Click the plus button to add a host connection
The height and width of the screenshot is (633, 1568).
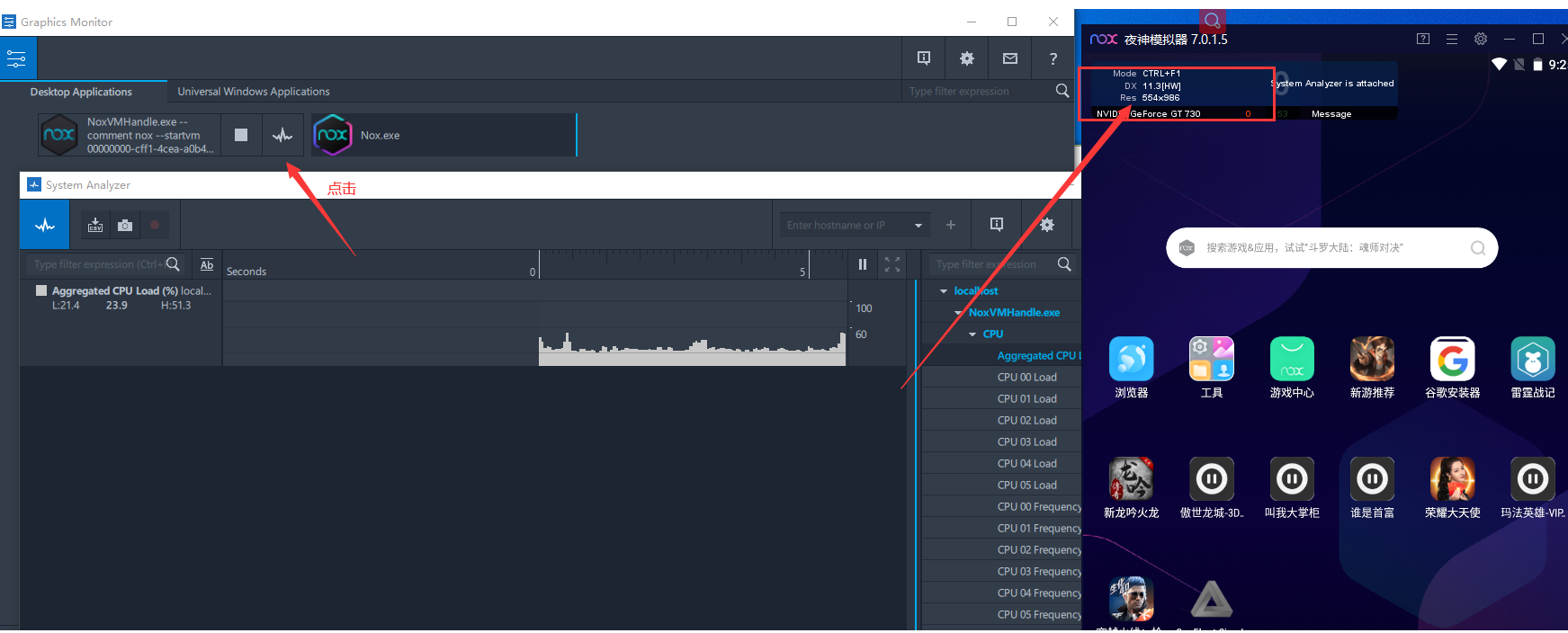tap(951, 226)
